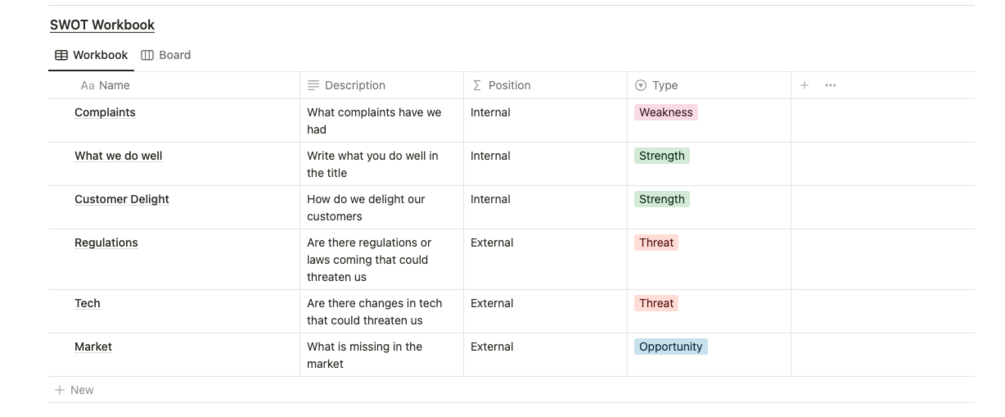Click the text icon in the Description header
Viewport: 1005px width, 417px height.
pos(313,86)
